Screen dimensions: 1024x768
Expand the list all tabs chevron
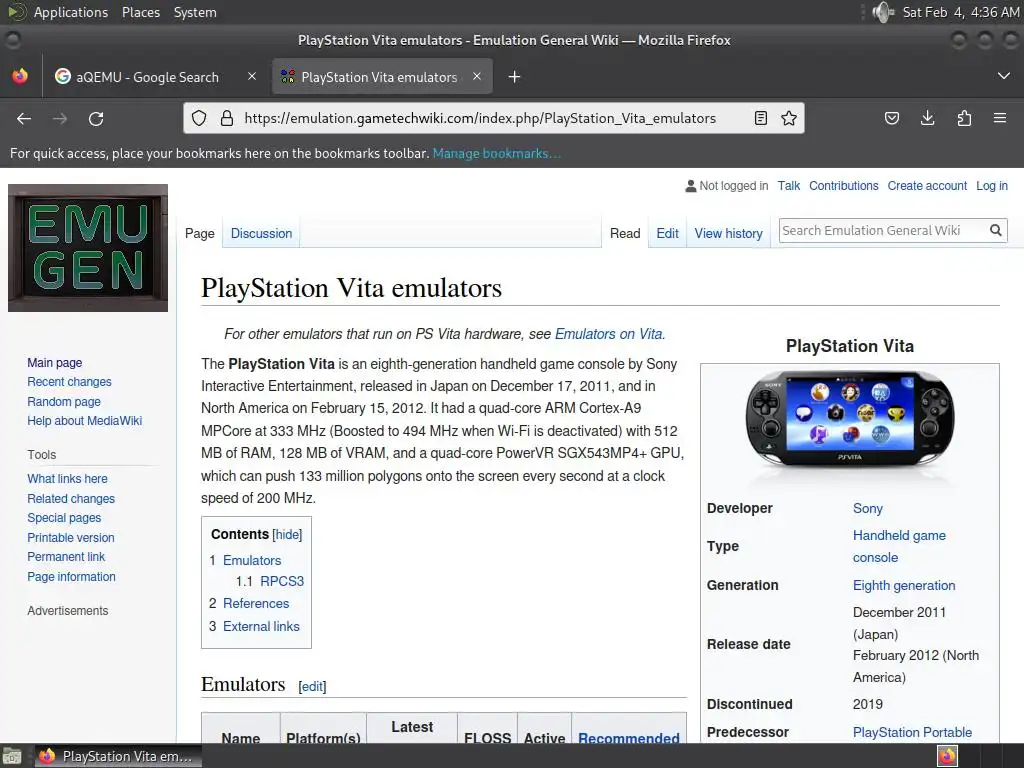pos(1004,76)
